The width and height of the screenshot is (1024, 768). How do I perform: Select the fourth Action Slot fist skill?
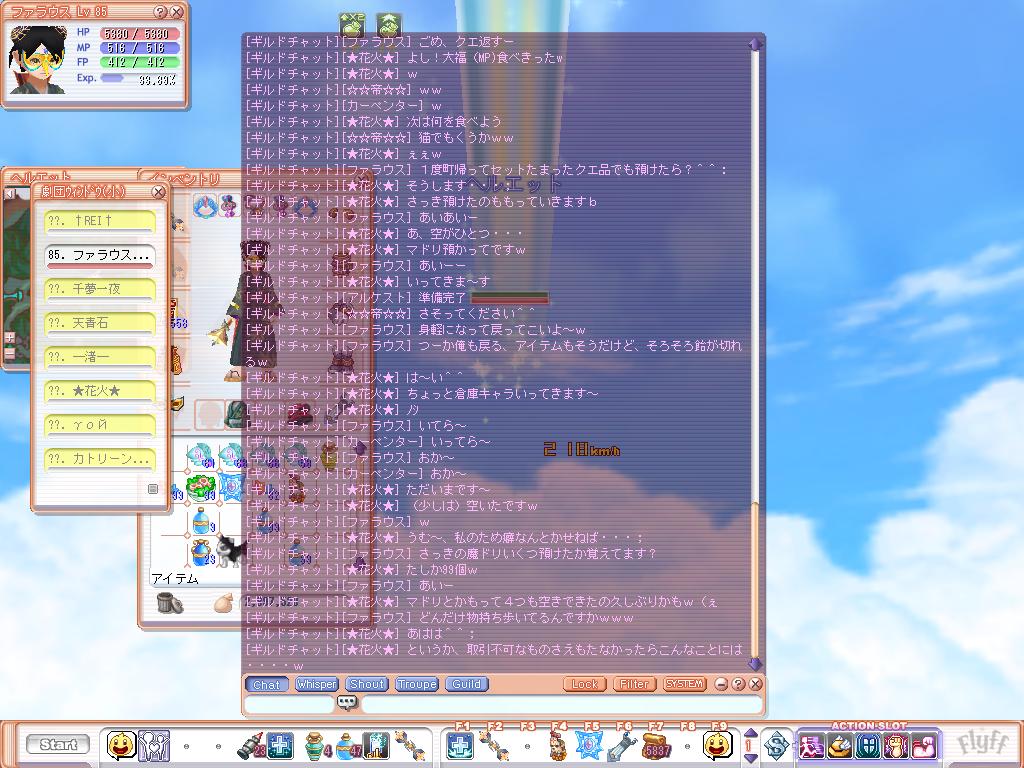897,746
